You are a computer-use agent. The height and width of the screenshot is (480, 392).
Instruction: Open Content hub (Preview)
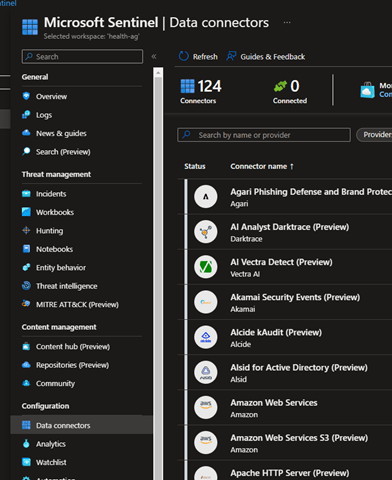click(73, 347)
